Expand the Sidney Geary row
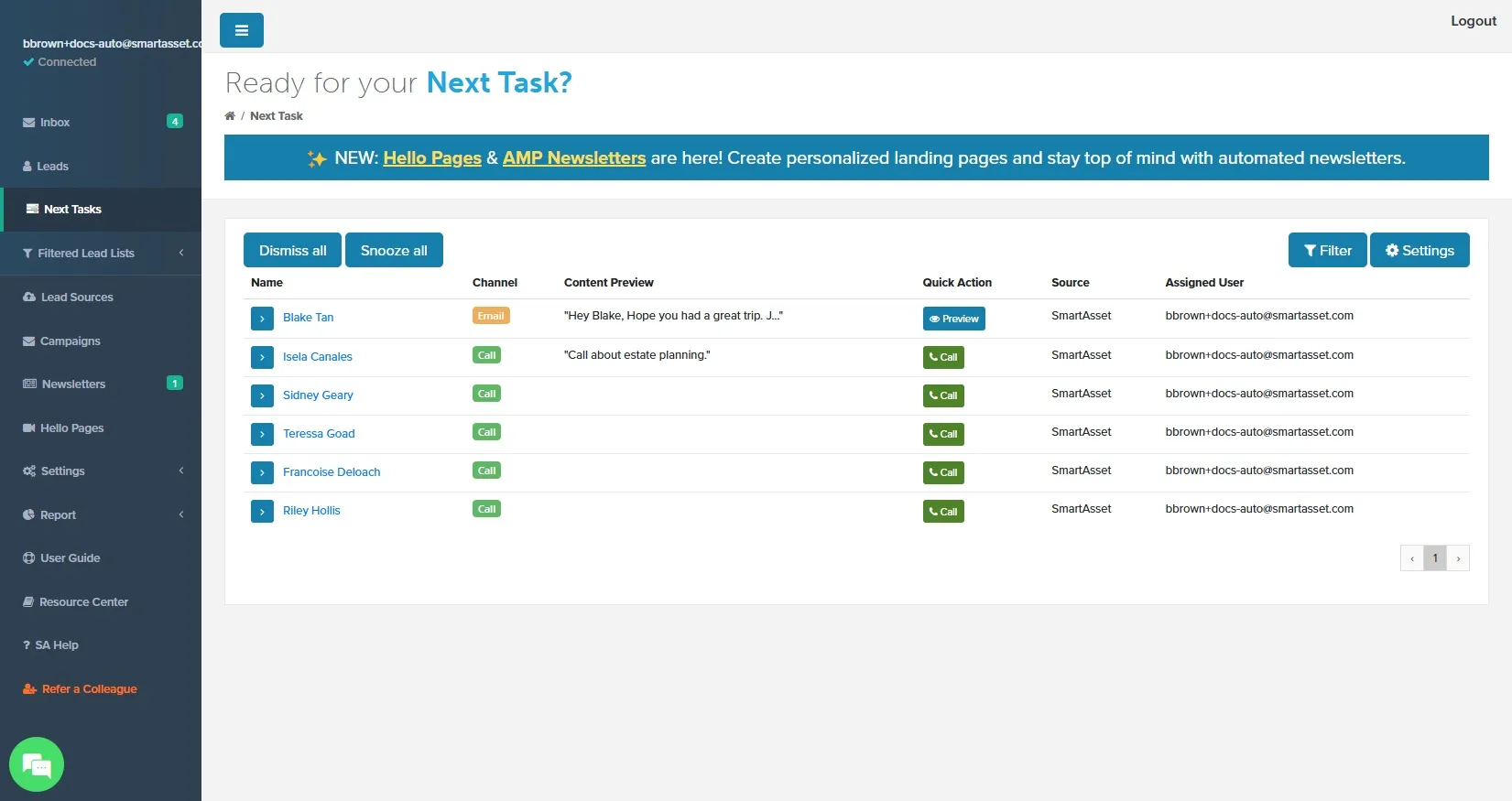This screenshot has height=801, width=1512. tap(262, 395)
